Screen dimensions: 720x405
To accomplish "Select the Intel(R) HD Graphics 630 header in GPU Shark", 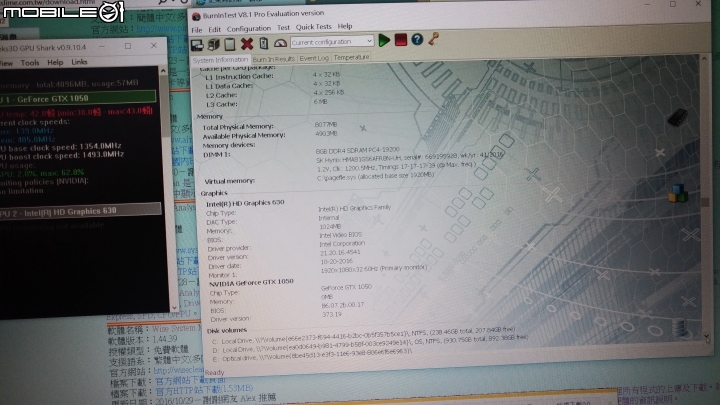I will (80, 212).
